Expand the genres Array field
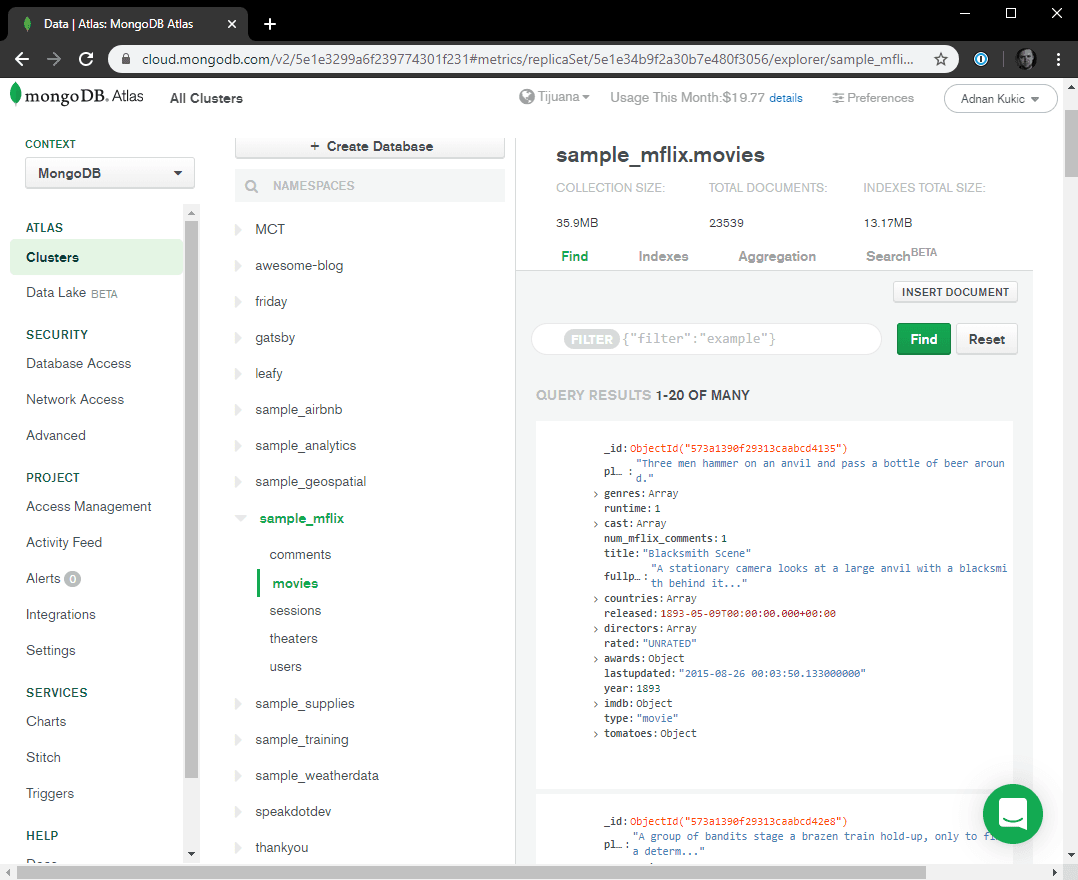 click(596, 494)
